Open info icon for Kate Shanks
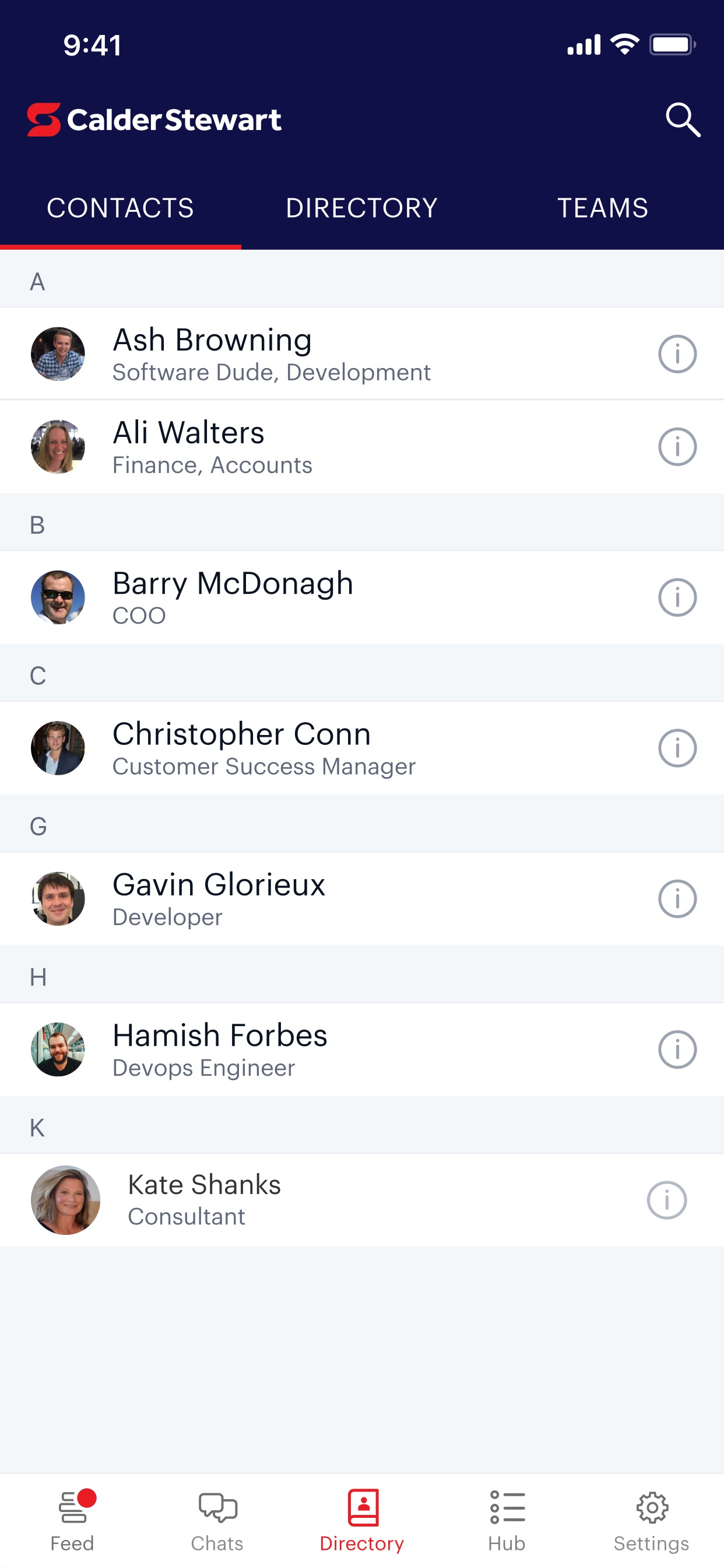 [667, 1200]
